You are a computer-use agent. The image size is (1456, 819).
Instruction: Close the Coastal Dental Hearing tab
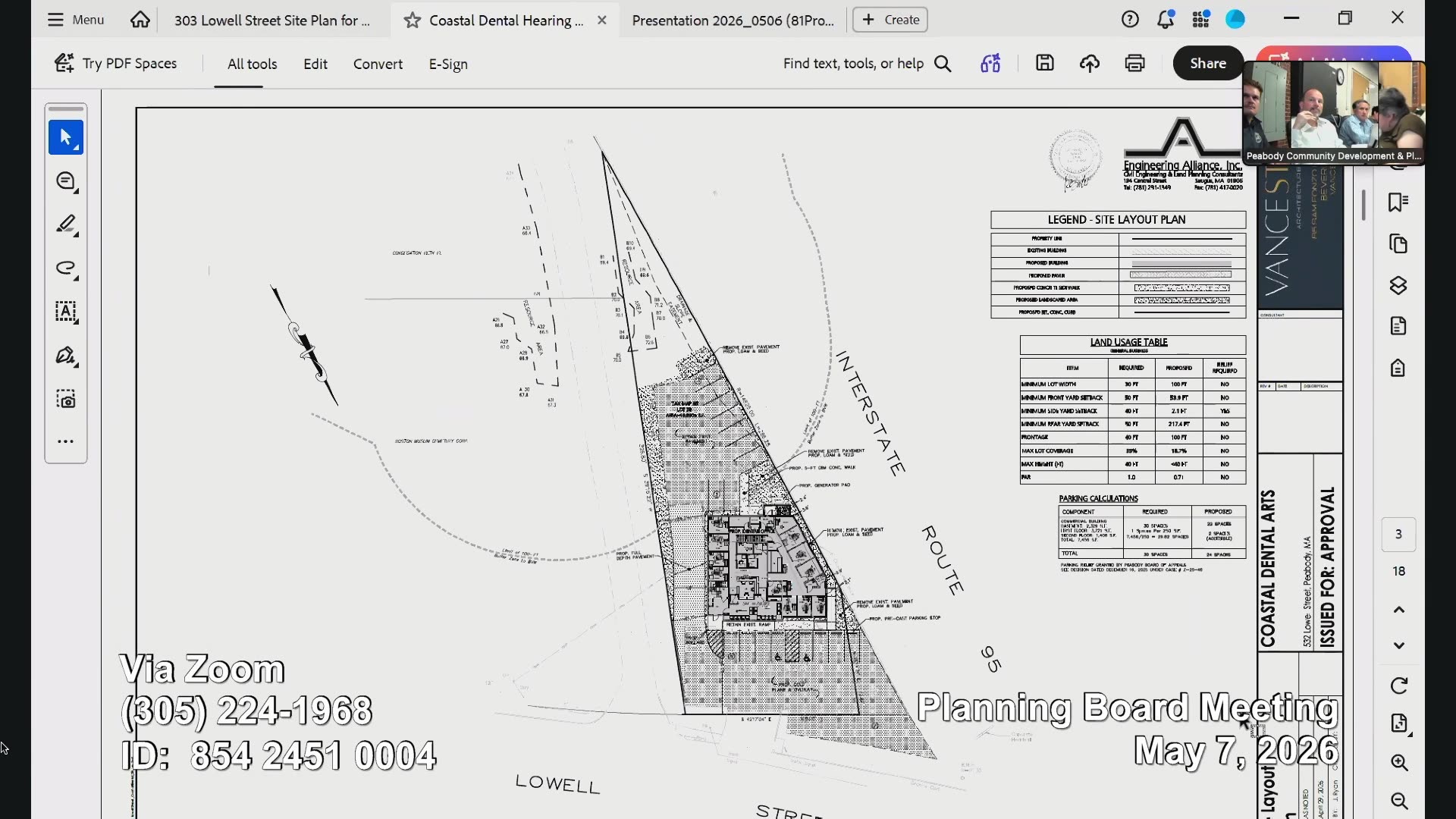click(x=602, y=20)
